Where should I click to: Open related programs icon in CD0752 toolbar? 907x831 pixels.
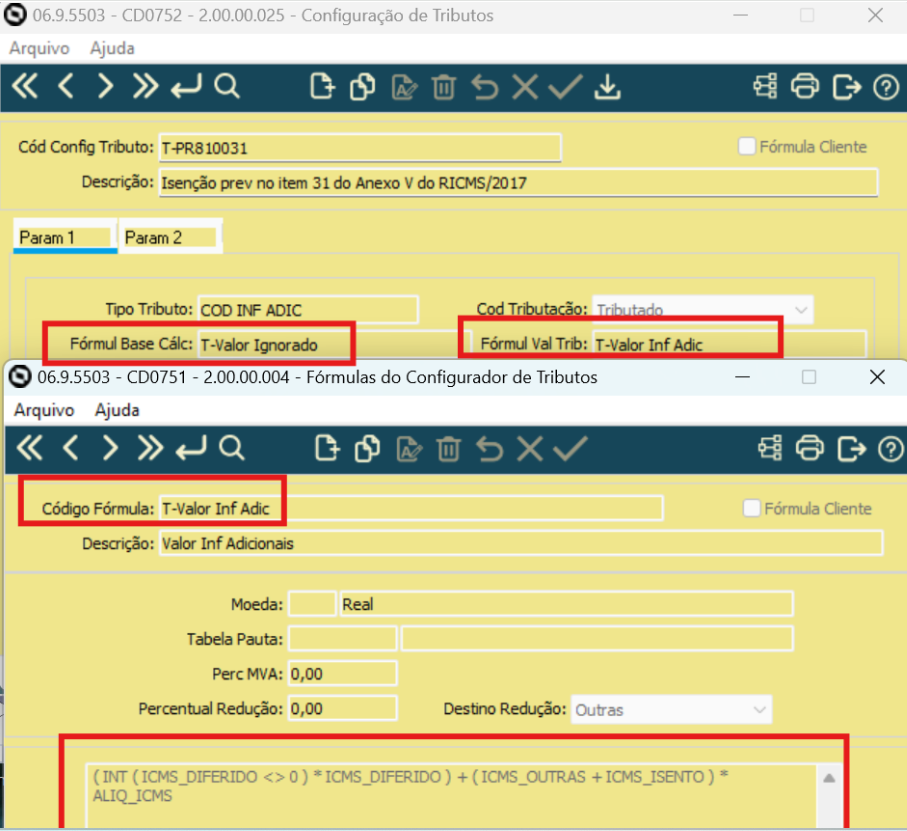click(x=765, y=87)
